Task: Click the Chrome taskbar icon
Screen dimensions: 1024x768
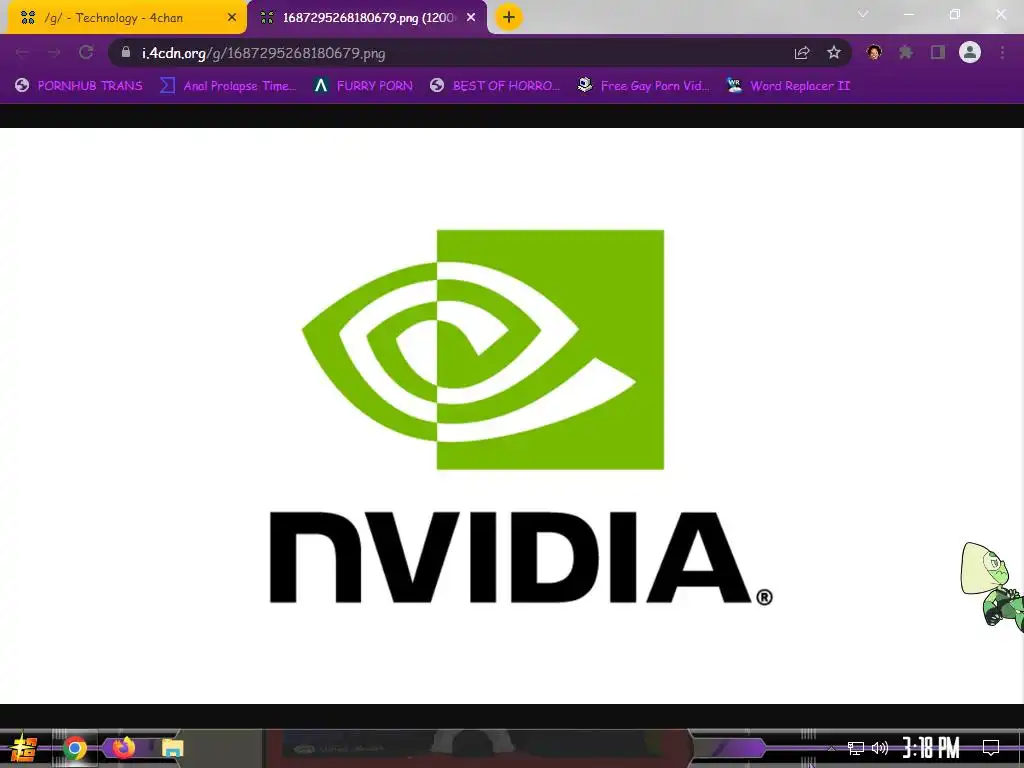Action: [75, 748]
